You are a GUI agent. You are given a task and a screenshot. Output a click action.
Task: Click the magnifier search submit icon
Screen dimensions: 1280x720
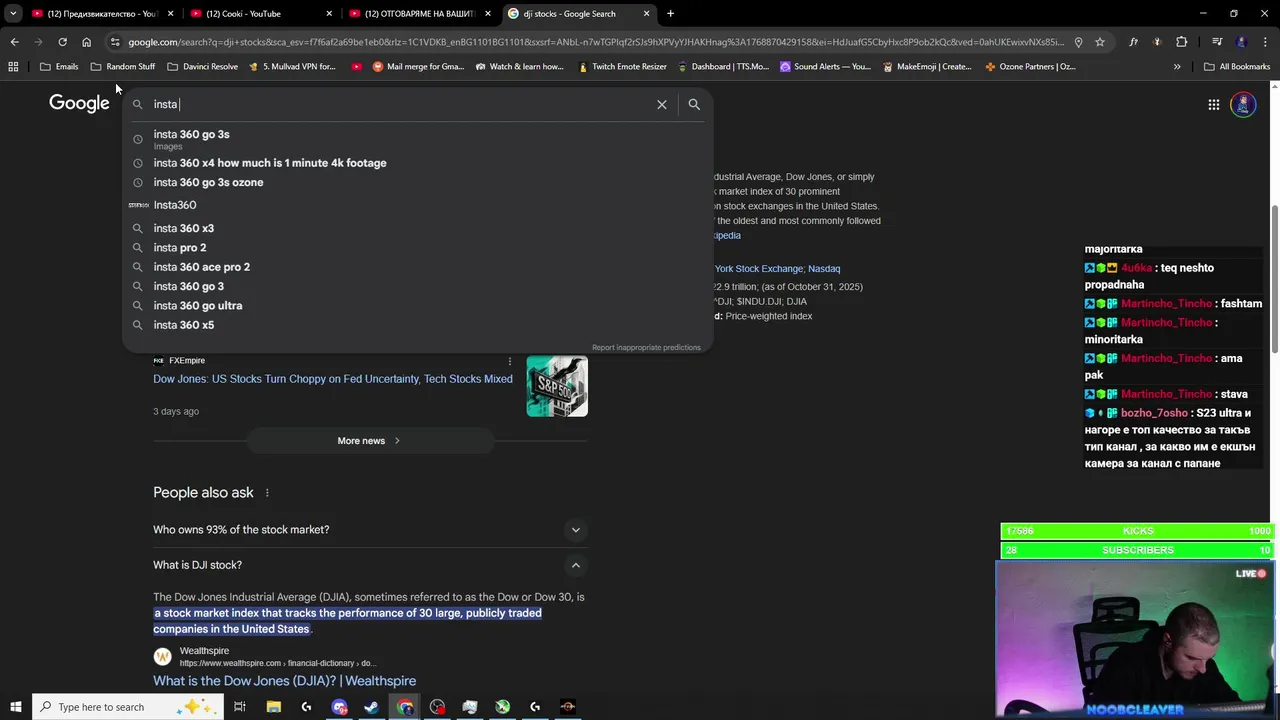click(694, 104)
